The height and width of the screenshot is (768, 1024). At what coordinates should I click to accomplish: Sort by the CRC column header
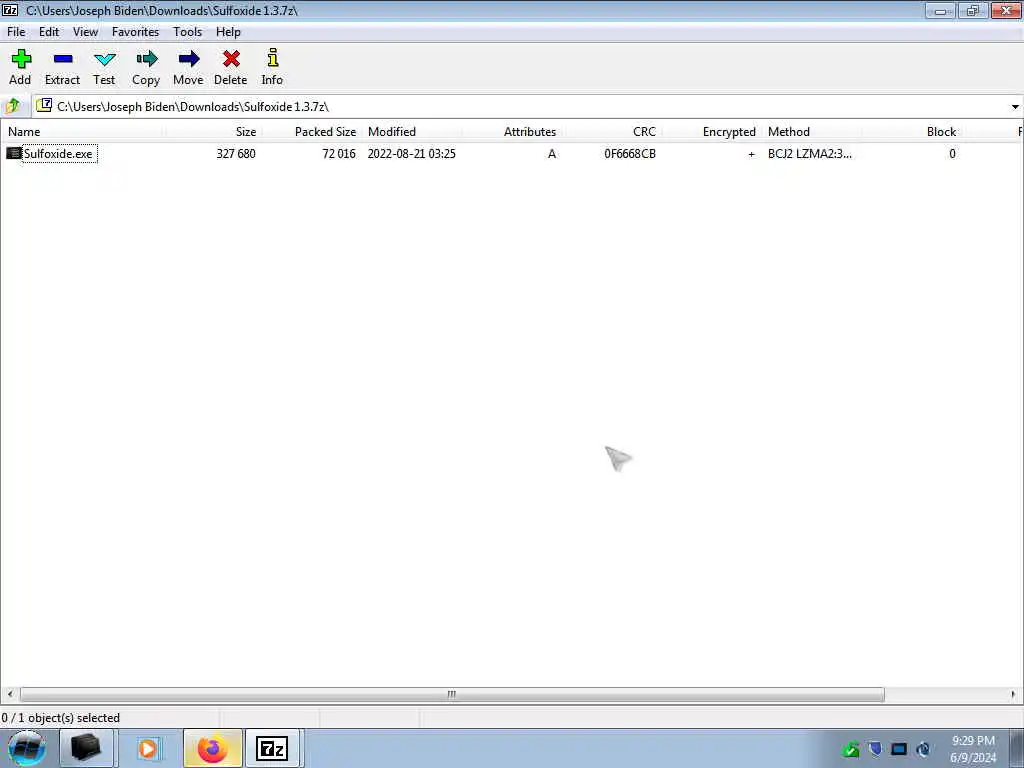click(x=613, y=131)
